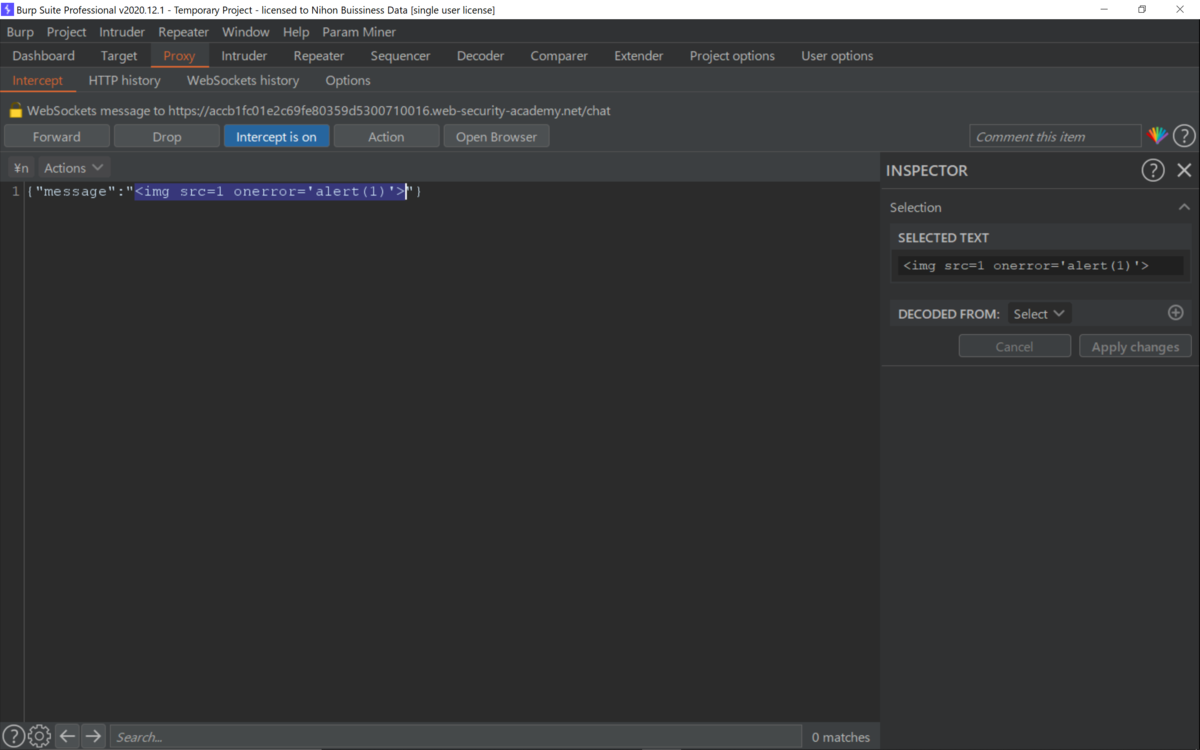Open the proxy Options sub-tab

[348, 80]
